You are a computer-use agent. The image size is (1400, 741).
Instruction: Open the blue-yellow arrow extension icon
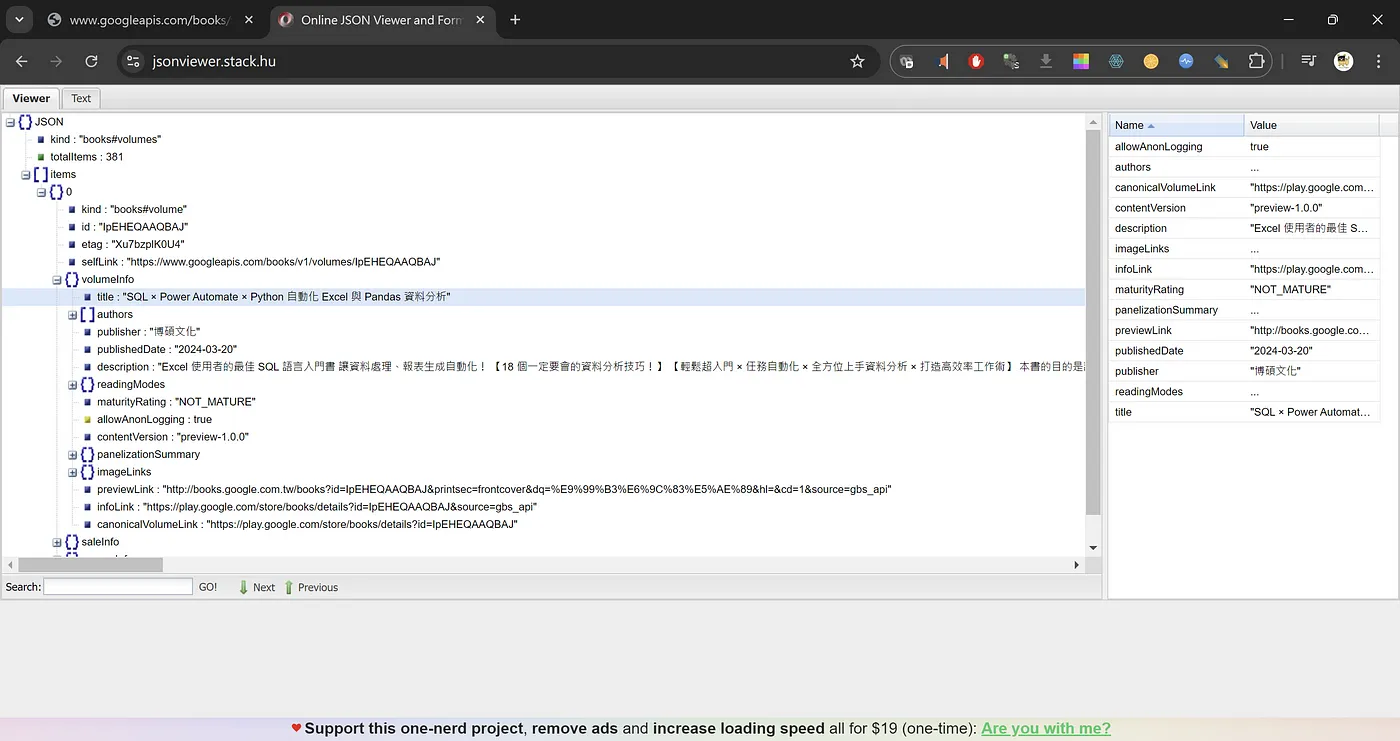tap(1221, 61)
